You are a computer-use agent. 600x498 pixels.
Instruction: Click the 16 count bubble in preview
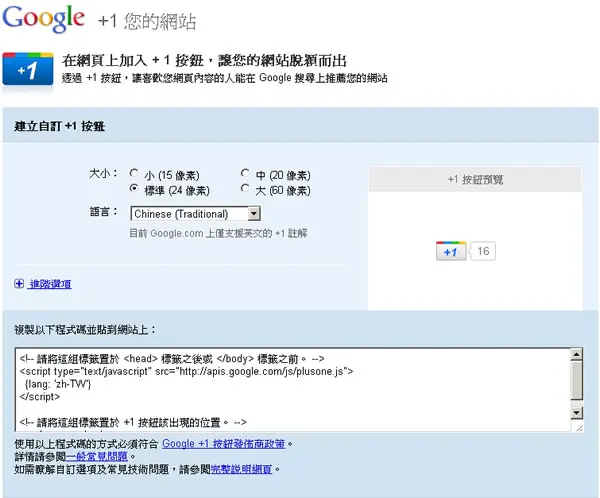[483, 251]
